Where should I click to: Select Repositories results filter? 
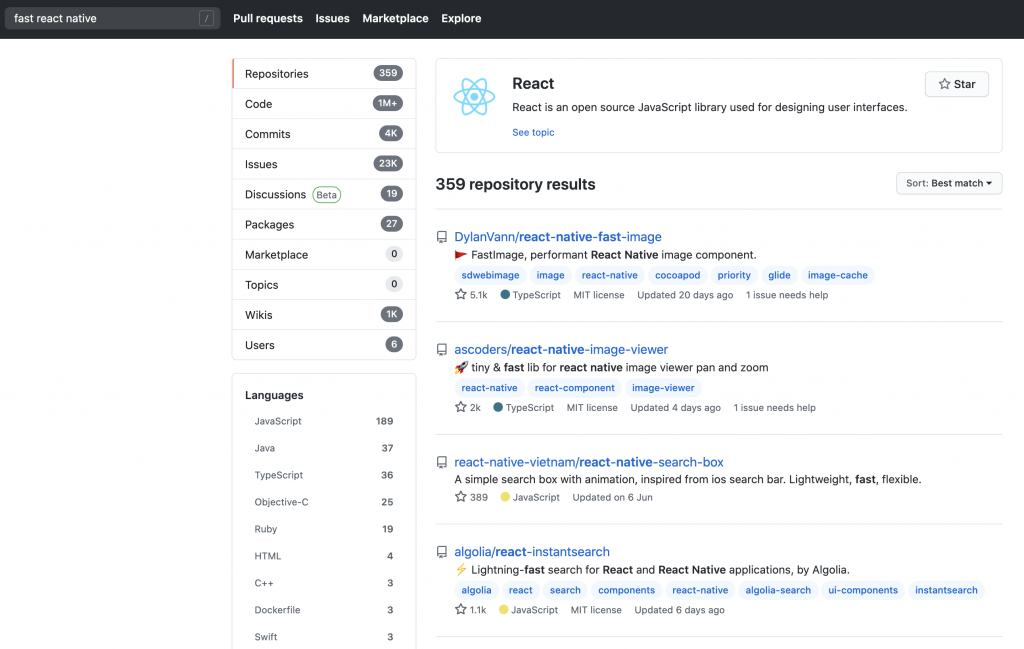[324, 74]
